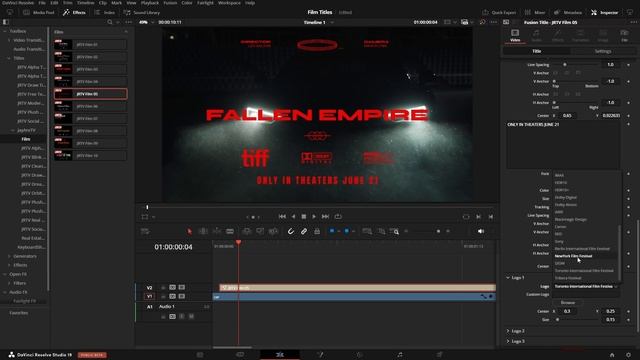
Task: Open the Logo dropdown showing Toronto
Action: pyautogui.click(x=586, y=287)
